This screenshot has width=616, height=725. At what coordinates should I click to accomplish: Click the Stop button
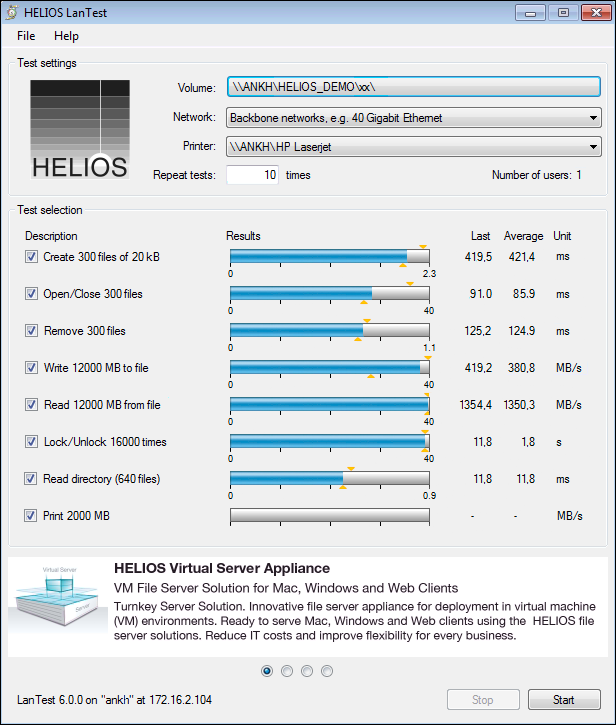click(483, 700)
